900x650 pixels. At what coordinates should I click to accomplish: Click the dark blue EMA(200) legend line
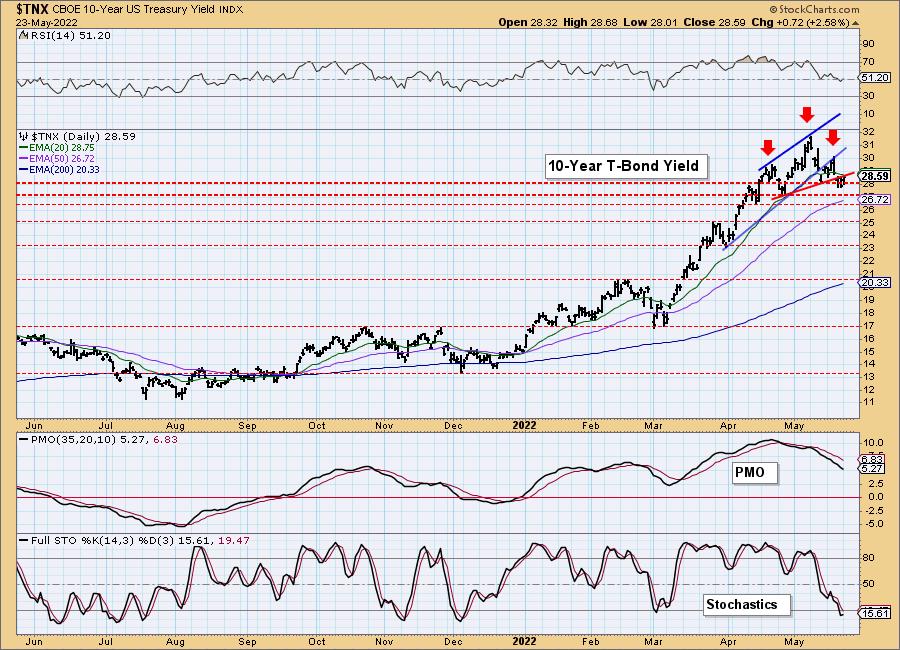click(x=24, y=169)
